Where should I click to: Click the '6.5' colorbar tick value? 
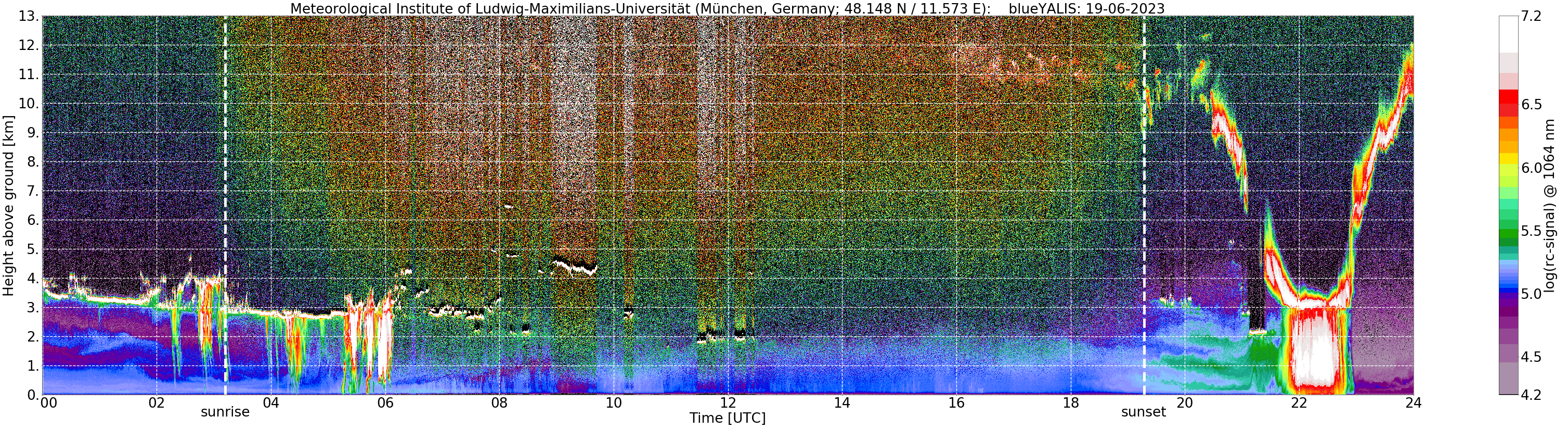(1531, 104)
